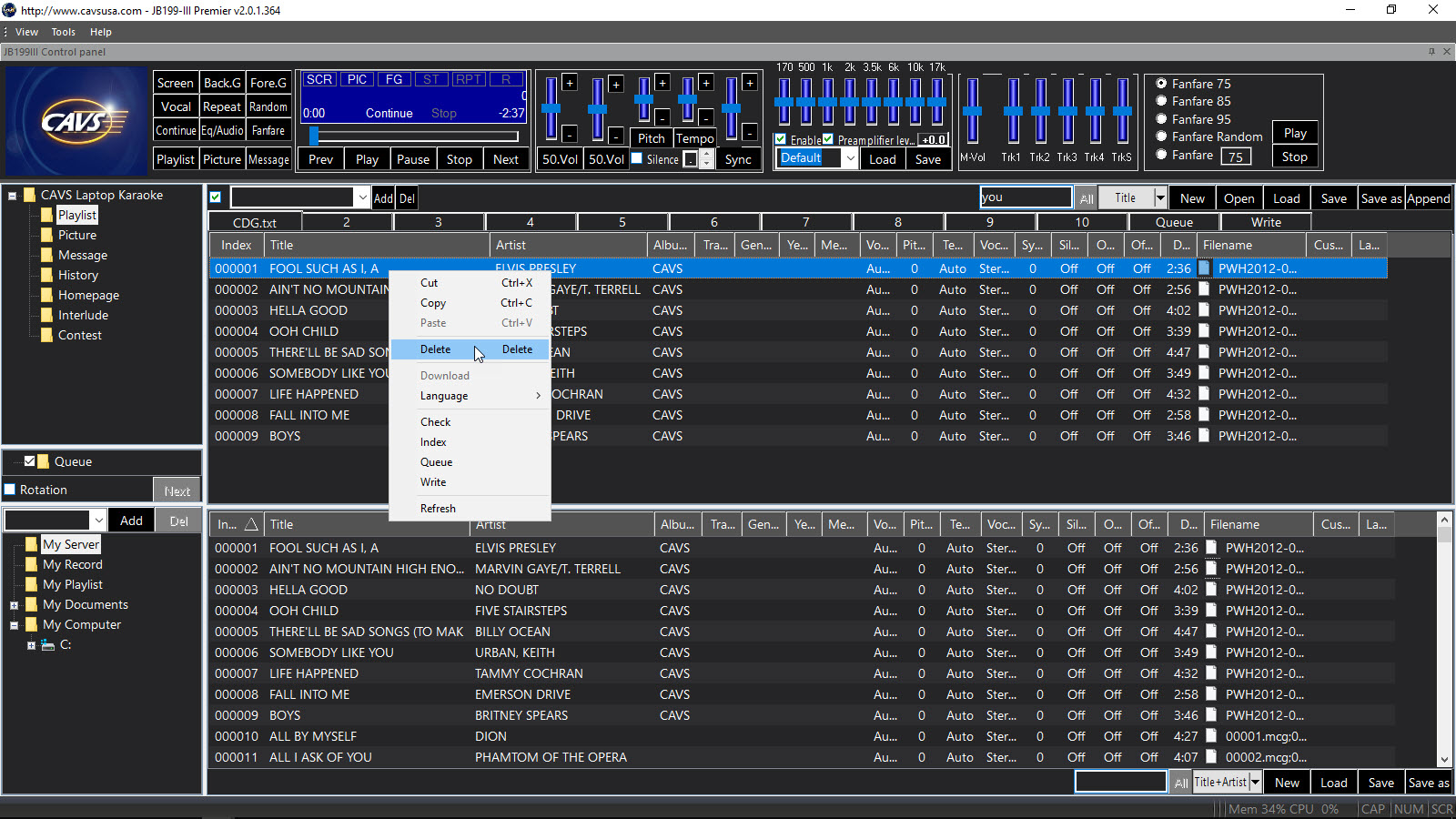1456x819 pixels.
Task: Uncheck the Queue checkbox
Action: click(29, 461)
